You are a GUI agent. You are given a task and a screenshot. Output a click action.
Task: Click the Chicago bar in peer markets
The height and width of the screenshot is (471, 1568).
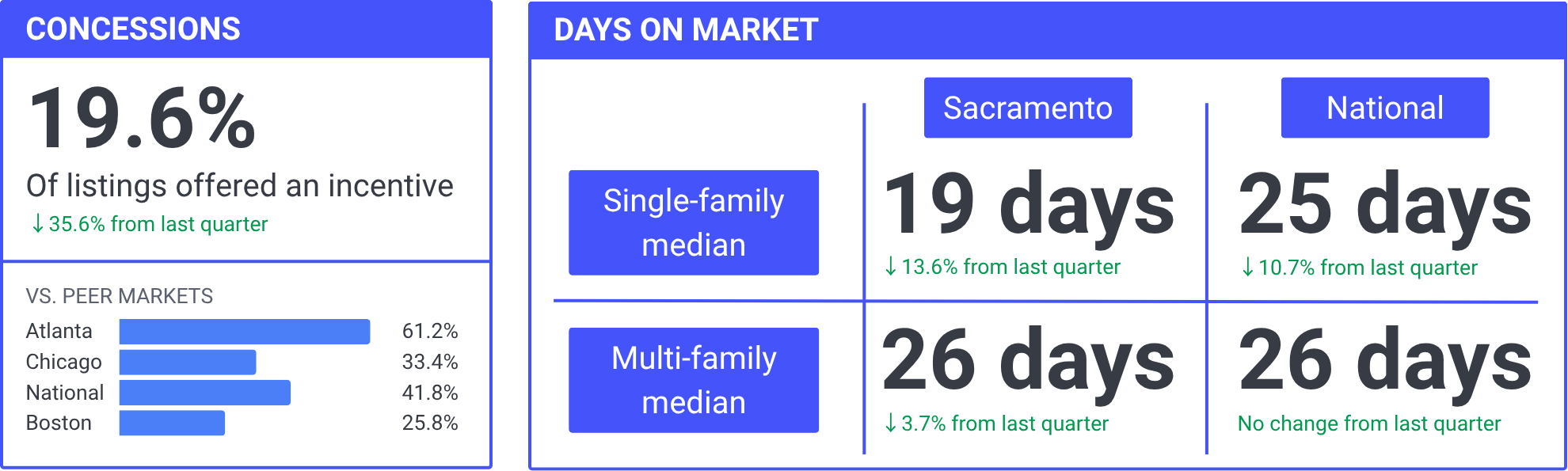coord(188,362)
